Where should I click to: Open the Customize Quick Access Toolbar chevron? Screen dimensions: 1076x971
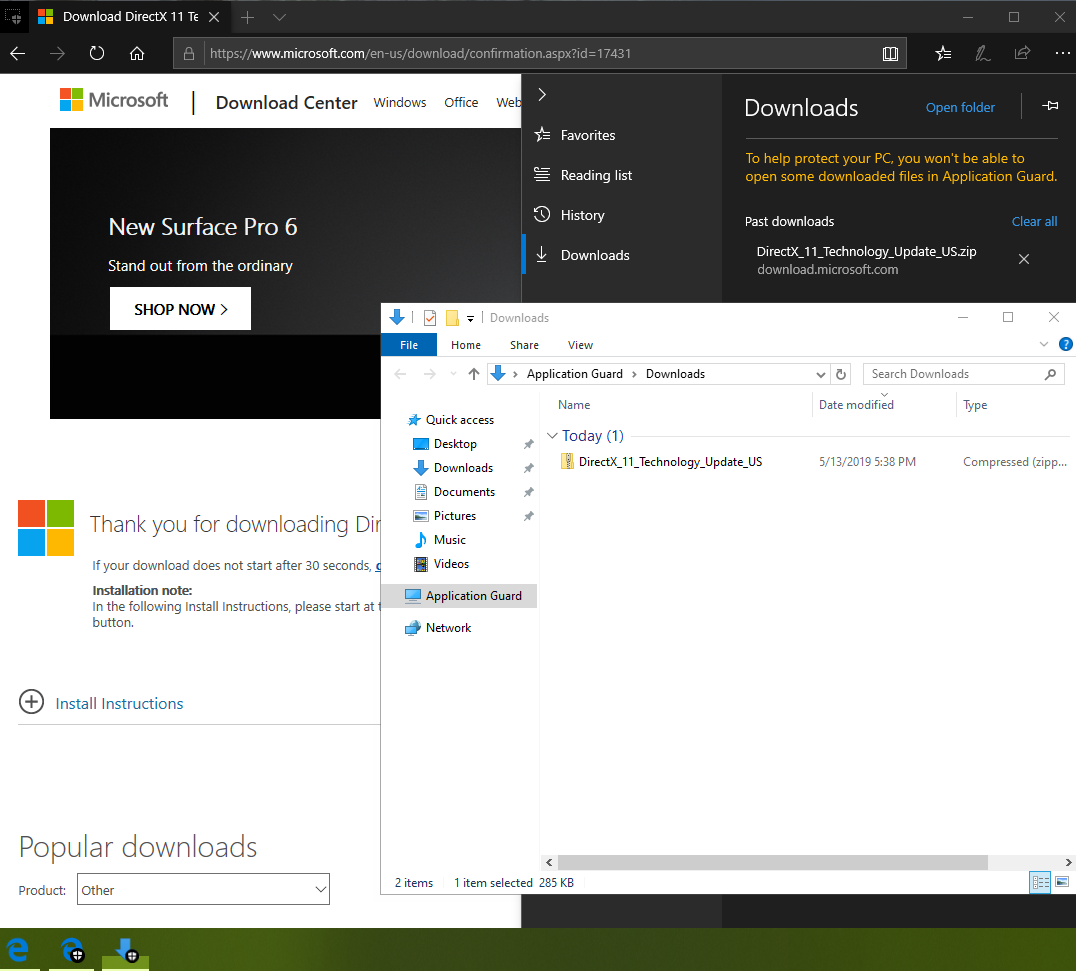point(469,317)
